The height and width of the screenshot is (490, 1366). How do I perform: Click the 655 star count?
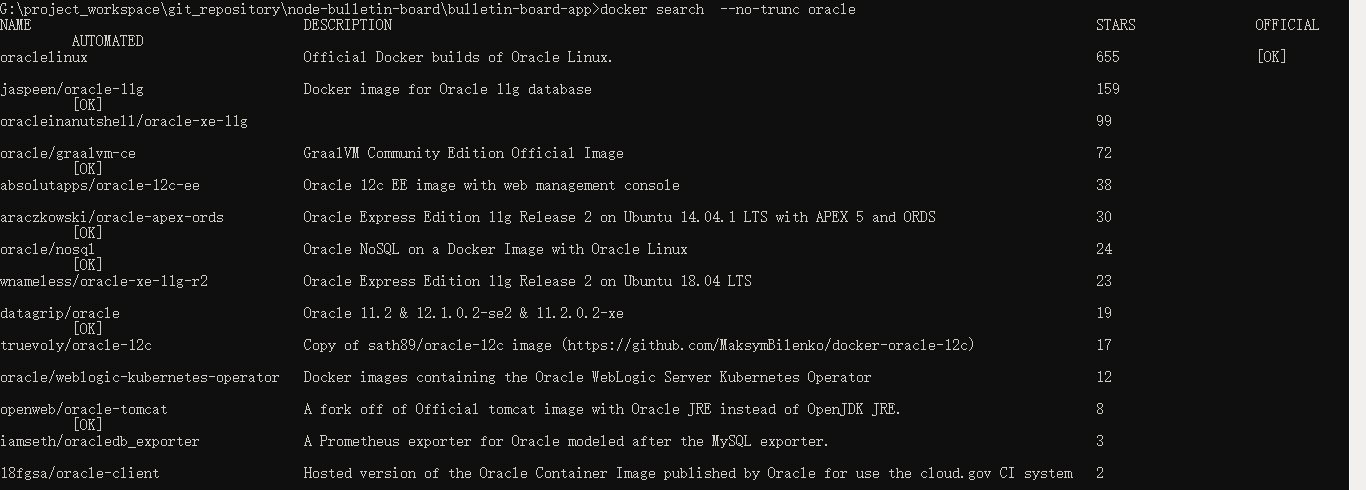pos(1107,57)
